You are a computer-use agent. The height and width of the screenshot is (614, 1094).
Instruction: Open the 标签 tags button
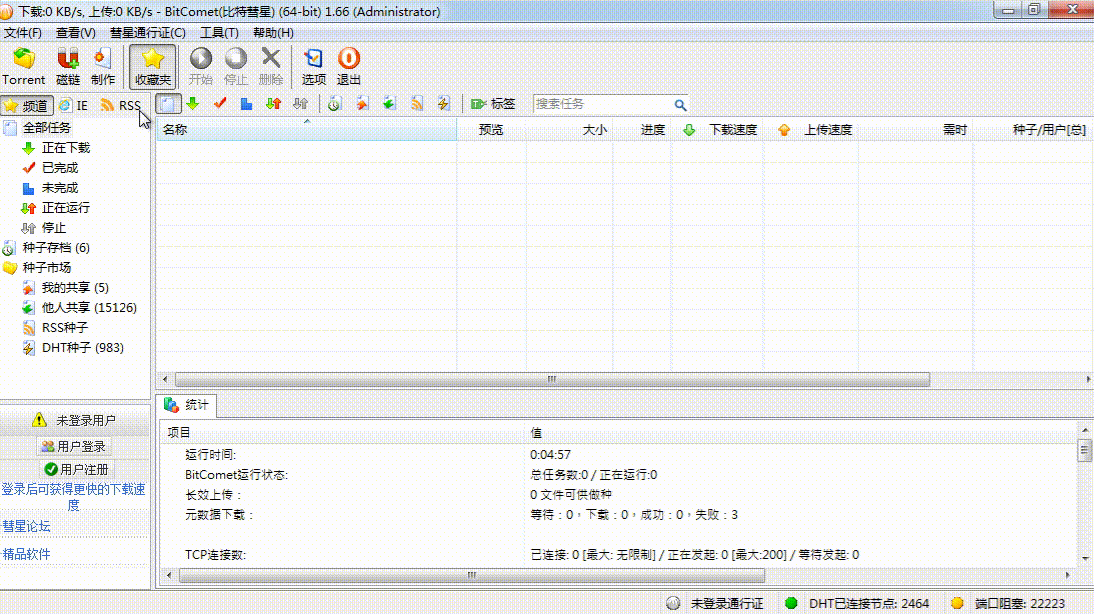click(493, 104)
